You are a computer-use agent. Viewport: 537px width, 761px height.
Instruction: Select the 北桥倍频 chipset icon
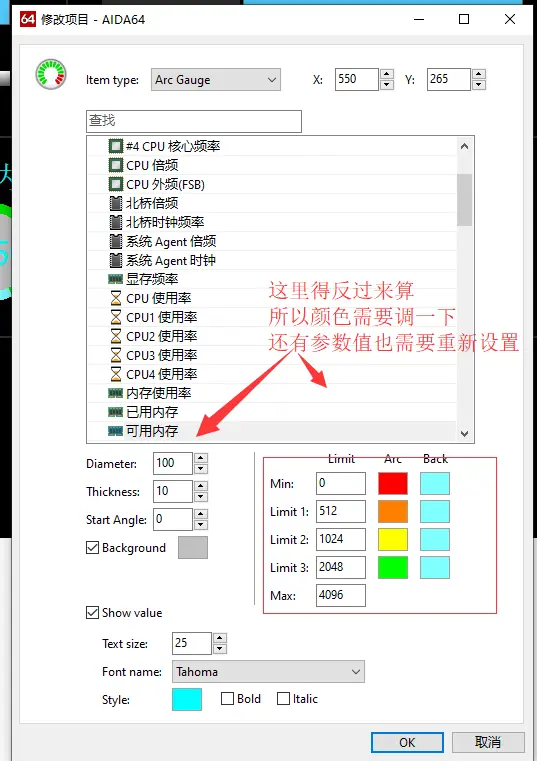(x=116, y=203)
